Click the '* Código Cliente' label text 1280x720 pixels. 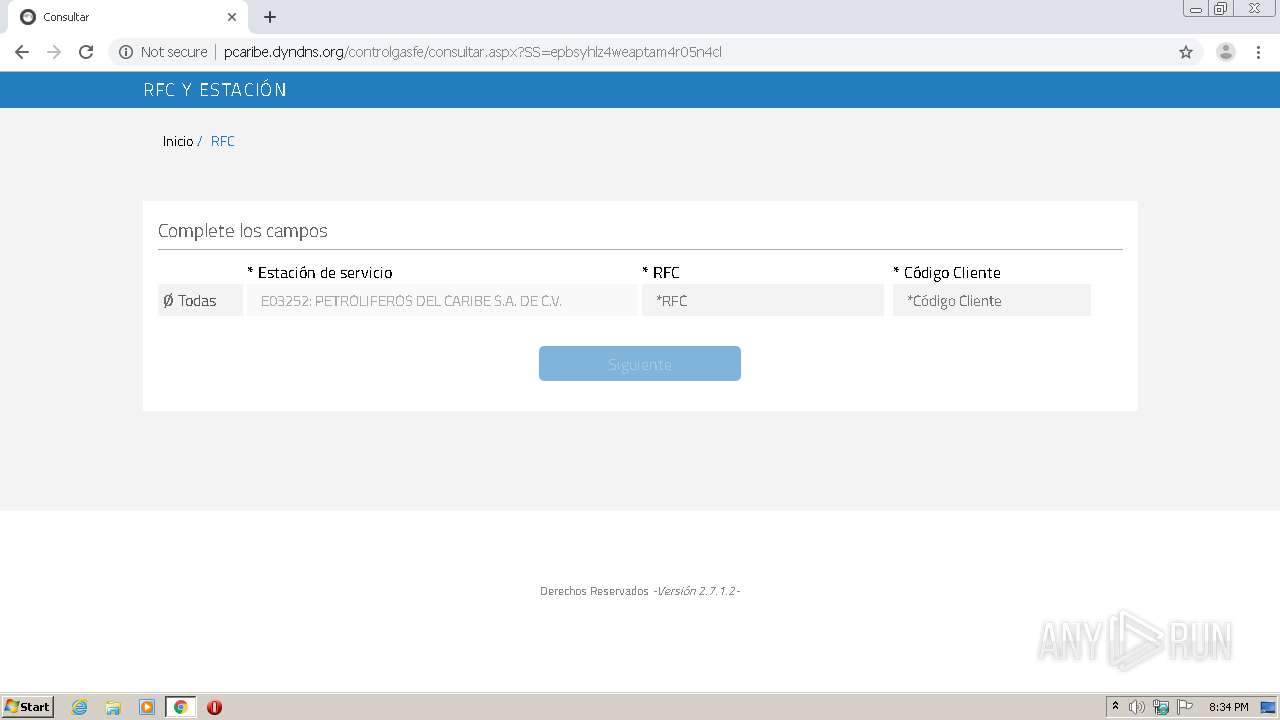click(947, 272)
